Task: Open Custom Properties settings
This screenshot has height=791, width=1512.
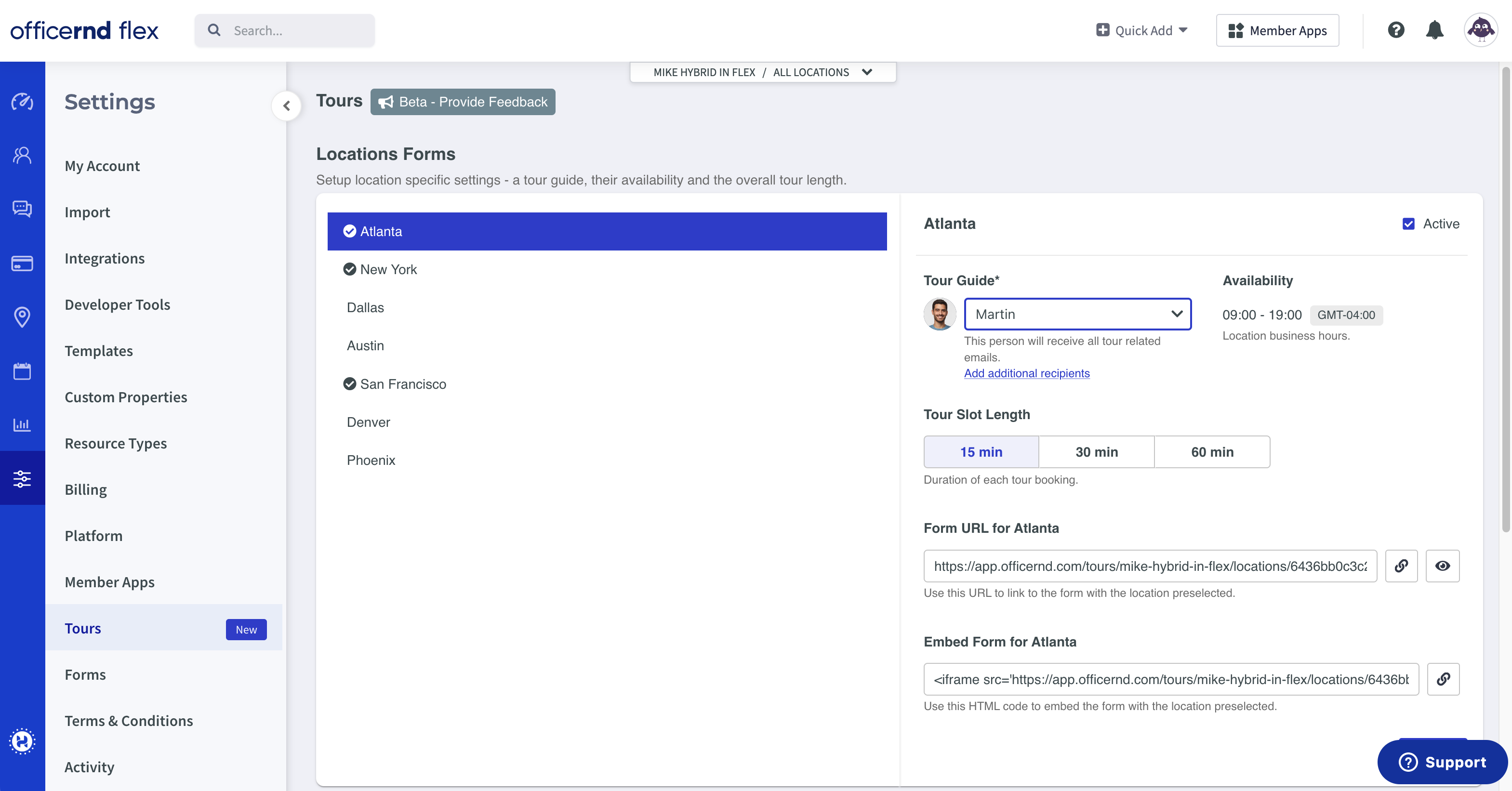Action: 126,397
